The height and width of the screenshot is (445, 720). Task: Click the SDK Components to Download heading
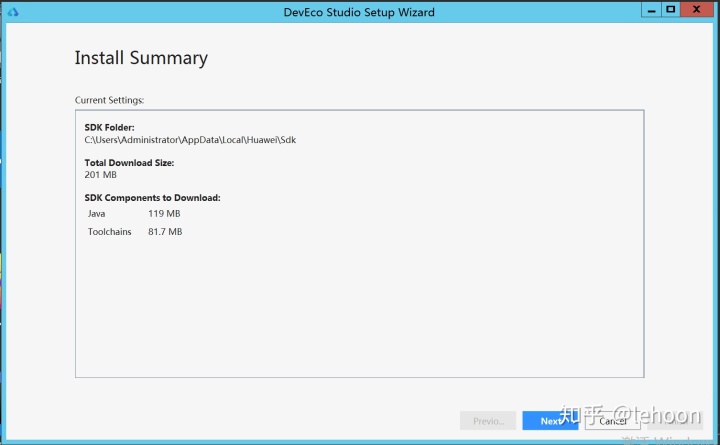click(x=152, y=198)
